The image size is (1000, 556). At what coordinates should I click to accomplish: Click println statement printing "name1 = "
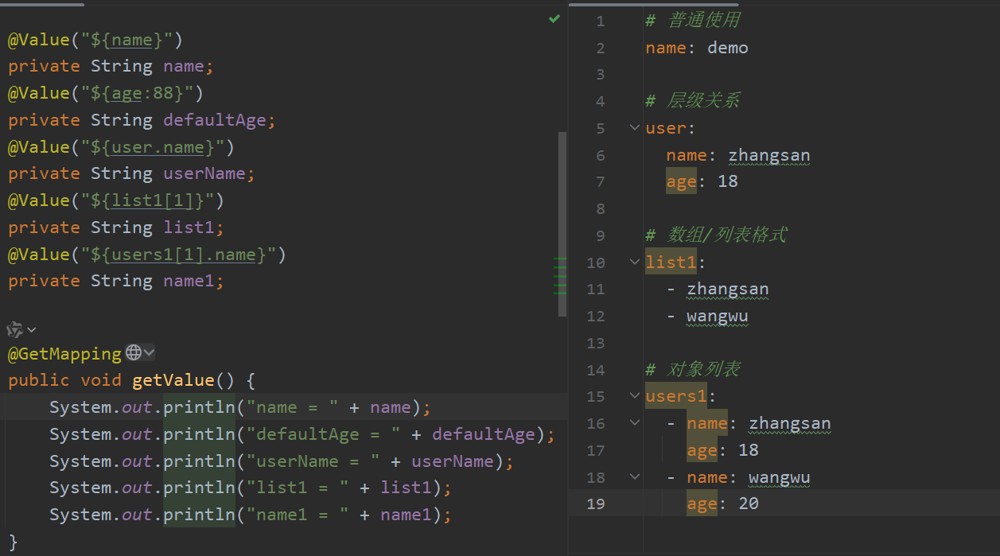pyautogui.click(x=251, y=515)
